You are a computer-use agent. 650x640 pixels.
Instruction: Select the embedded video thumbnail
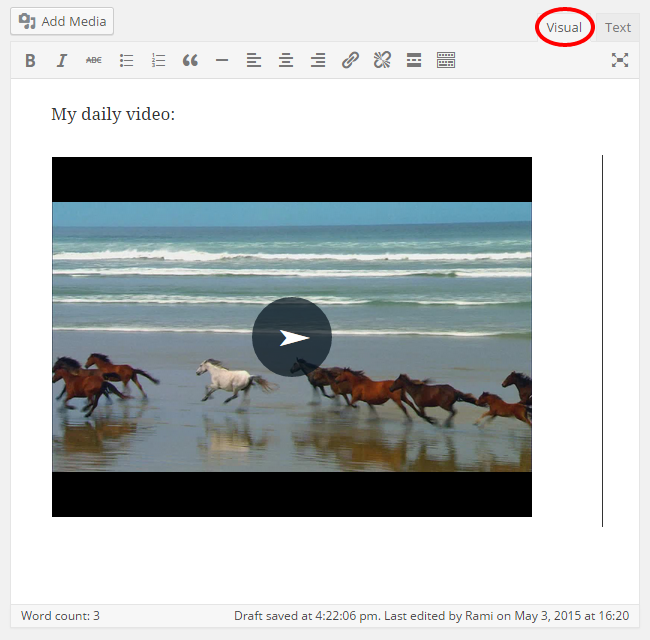pos(292,337)
